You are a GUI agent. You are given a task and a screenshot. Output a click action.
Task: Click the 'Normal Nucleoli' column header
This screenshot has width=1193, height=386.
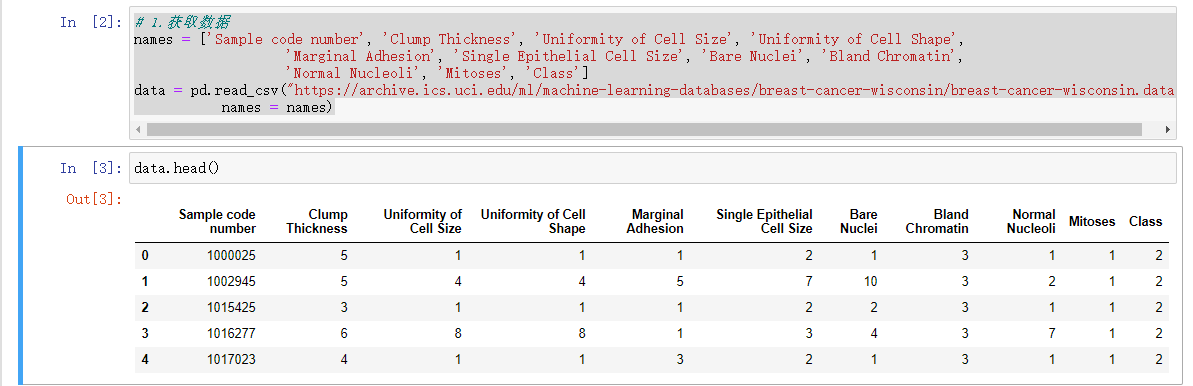(x=1032, y=222)
